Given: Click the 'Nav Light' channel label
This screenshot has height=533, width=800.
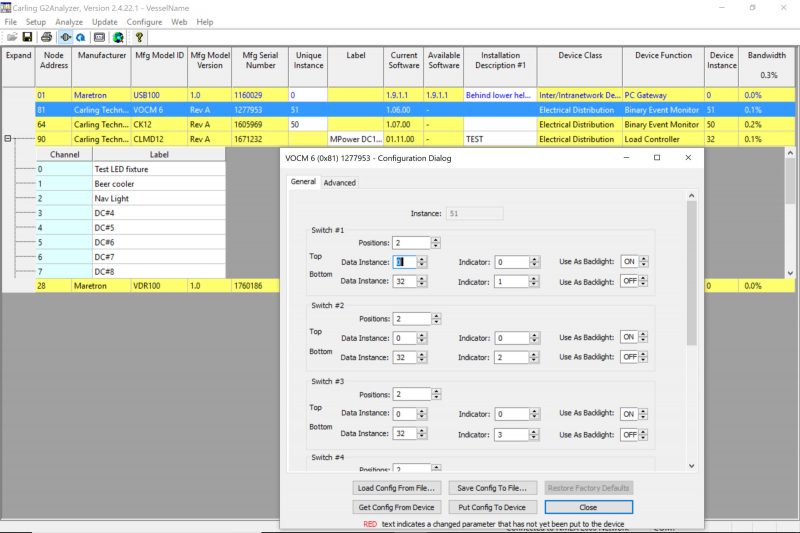Looking at the screenshot, I should pyautogui.click(x=112, y=198).
